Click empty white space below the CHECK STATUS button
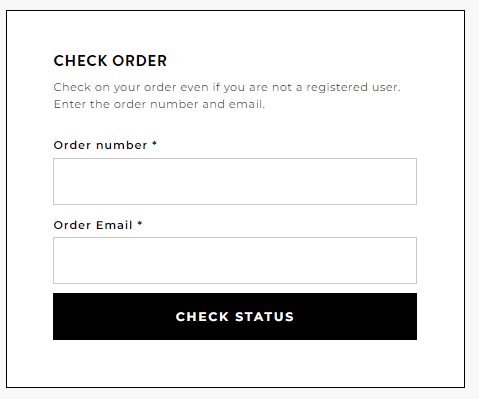Image resolution: width=479 pixels, height=399 pixels. [x=235, y=363]
